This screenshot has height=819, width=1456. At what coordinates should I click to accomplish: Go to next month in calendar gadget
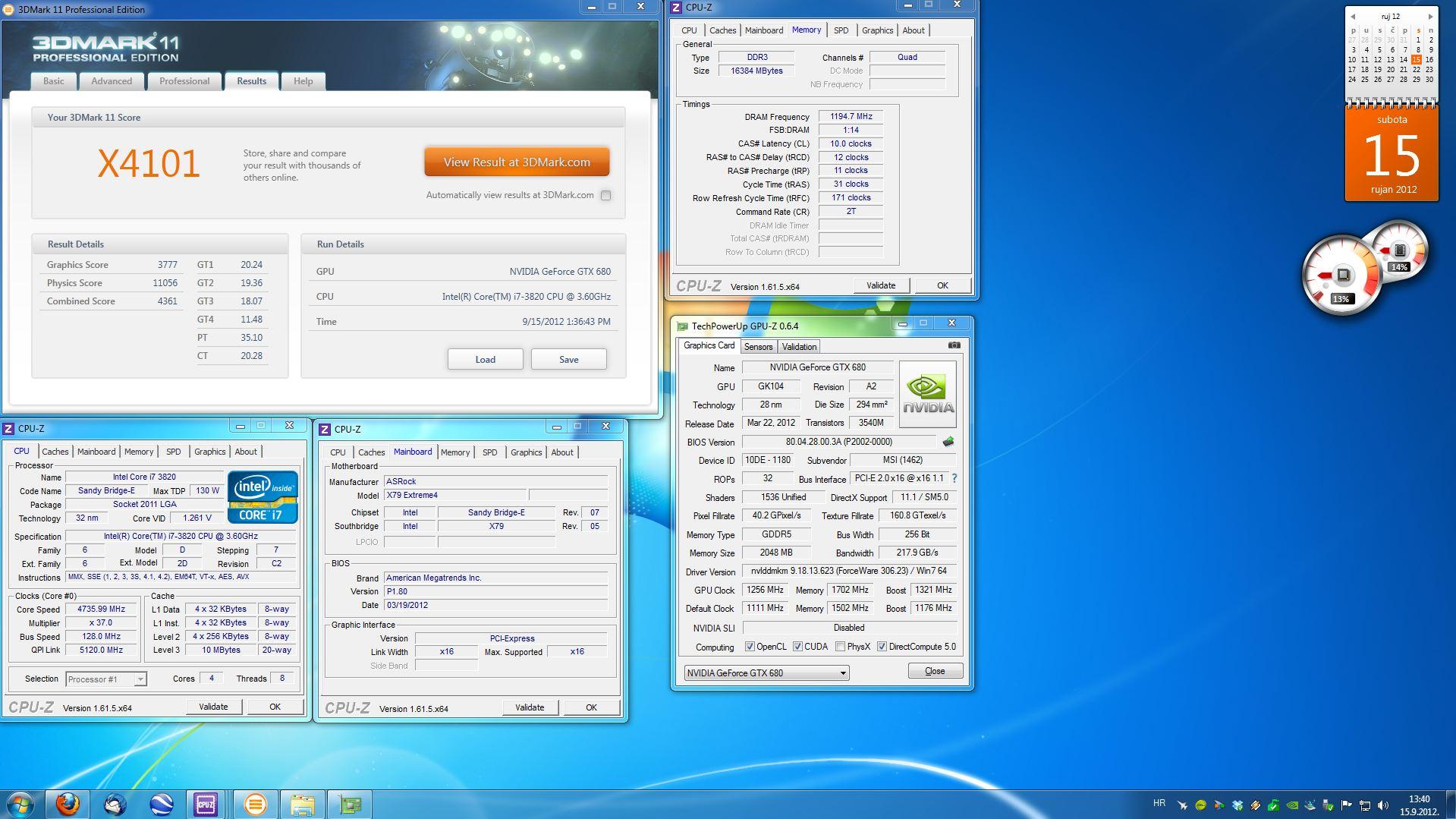point(1431,17)
